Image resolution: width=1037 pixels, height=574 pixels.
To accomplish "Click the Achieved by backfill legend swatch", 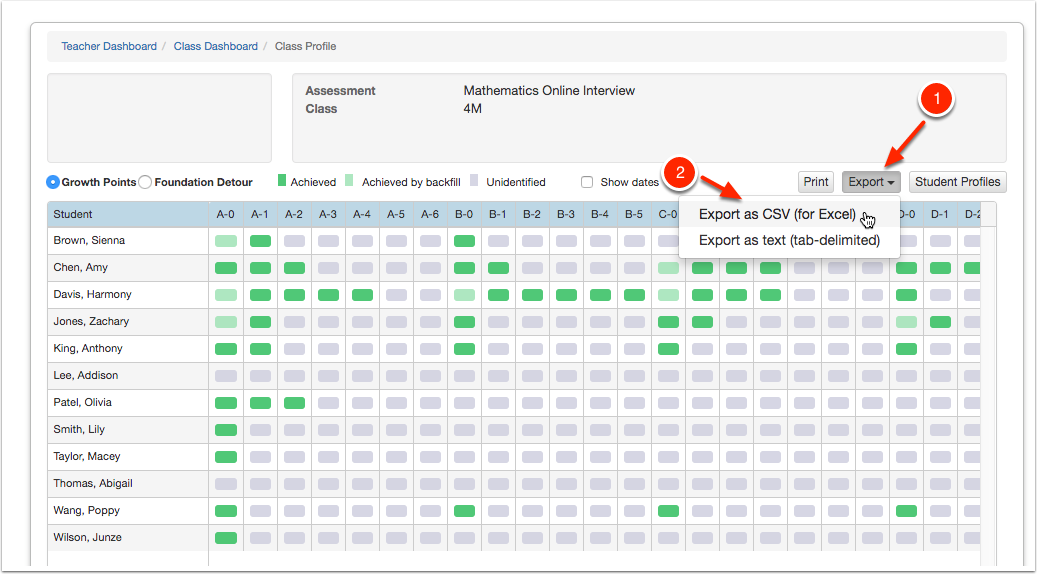I will pos(349,181).
